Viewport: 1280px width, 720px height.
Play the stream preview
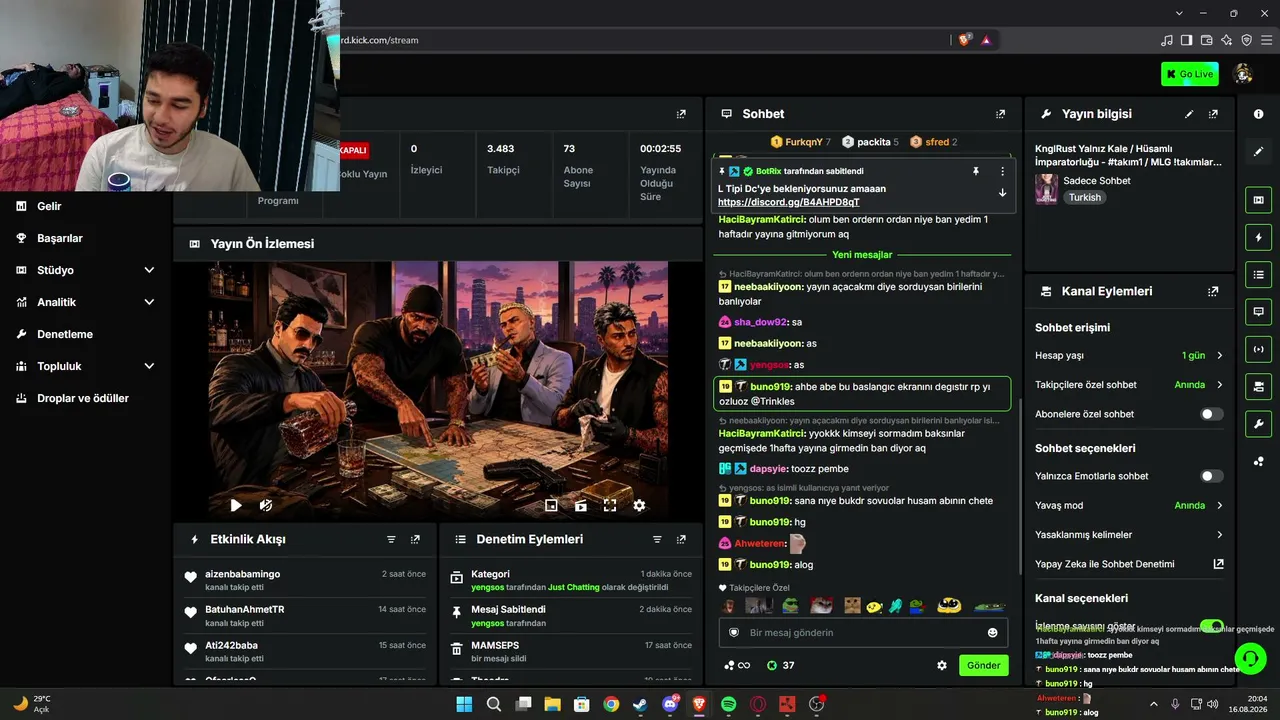(x=236, y=505)
